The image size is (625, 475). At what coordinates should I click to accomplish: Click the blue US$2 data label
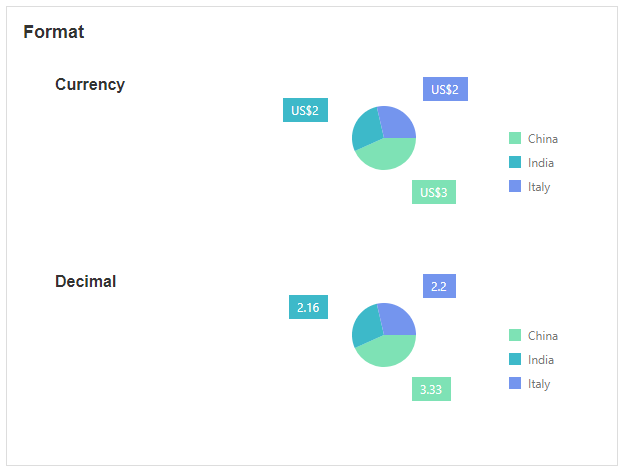click(x=445, y=89)
